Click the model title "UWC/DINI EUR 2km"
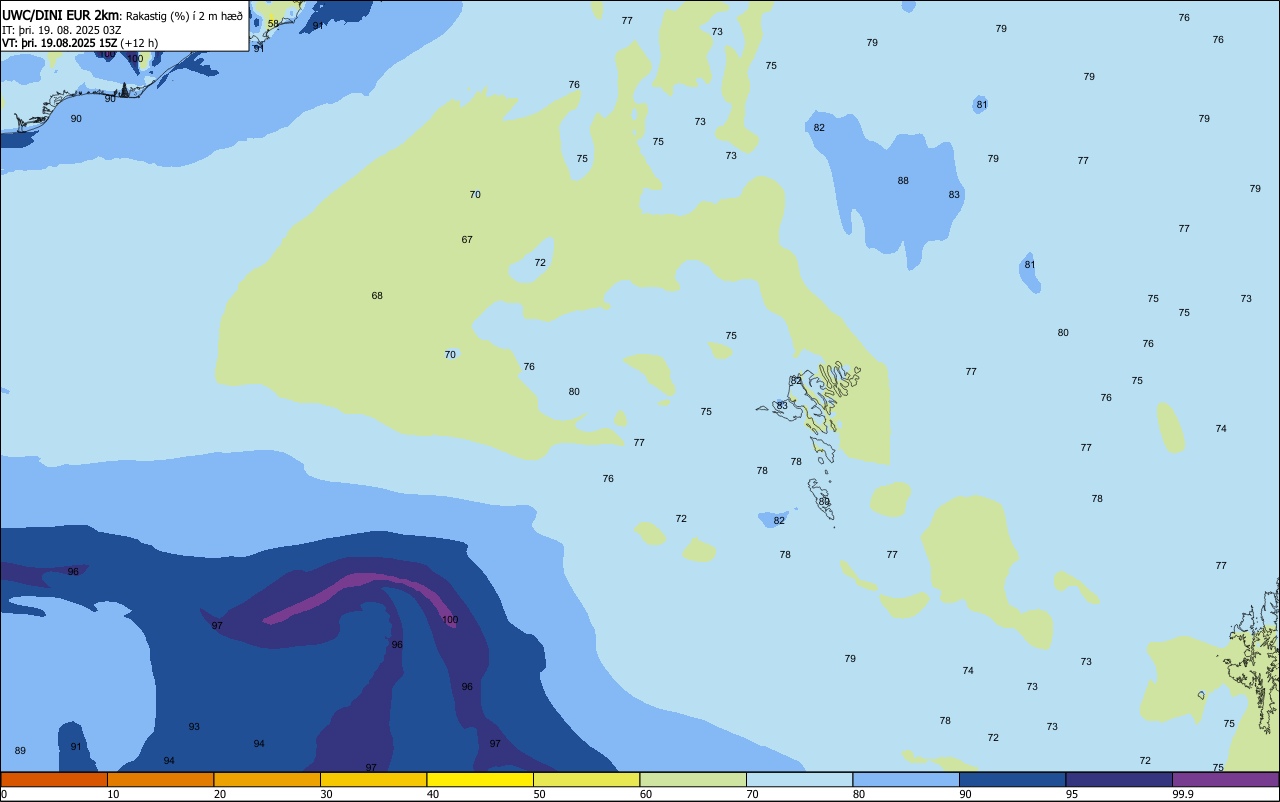 (61, 15)
